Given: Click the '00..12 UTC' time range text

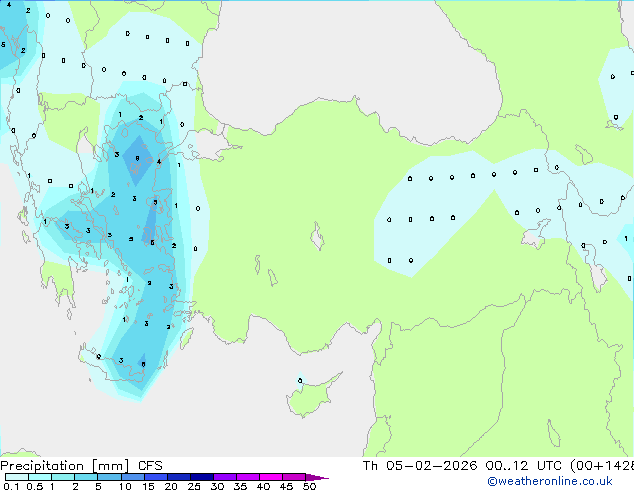Looking at the screenshot, I should pyautogui.click(x=524, y=466).
